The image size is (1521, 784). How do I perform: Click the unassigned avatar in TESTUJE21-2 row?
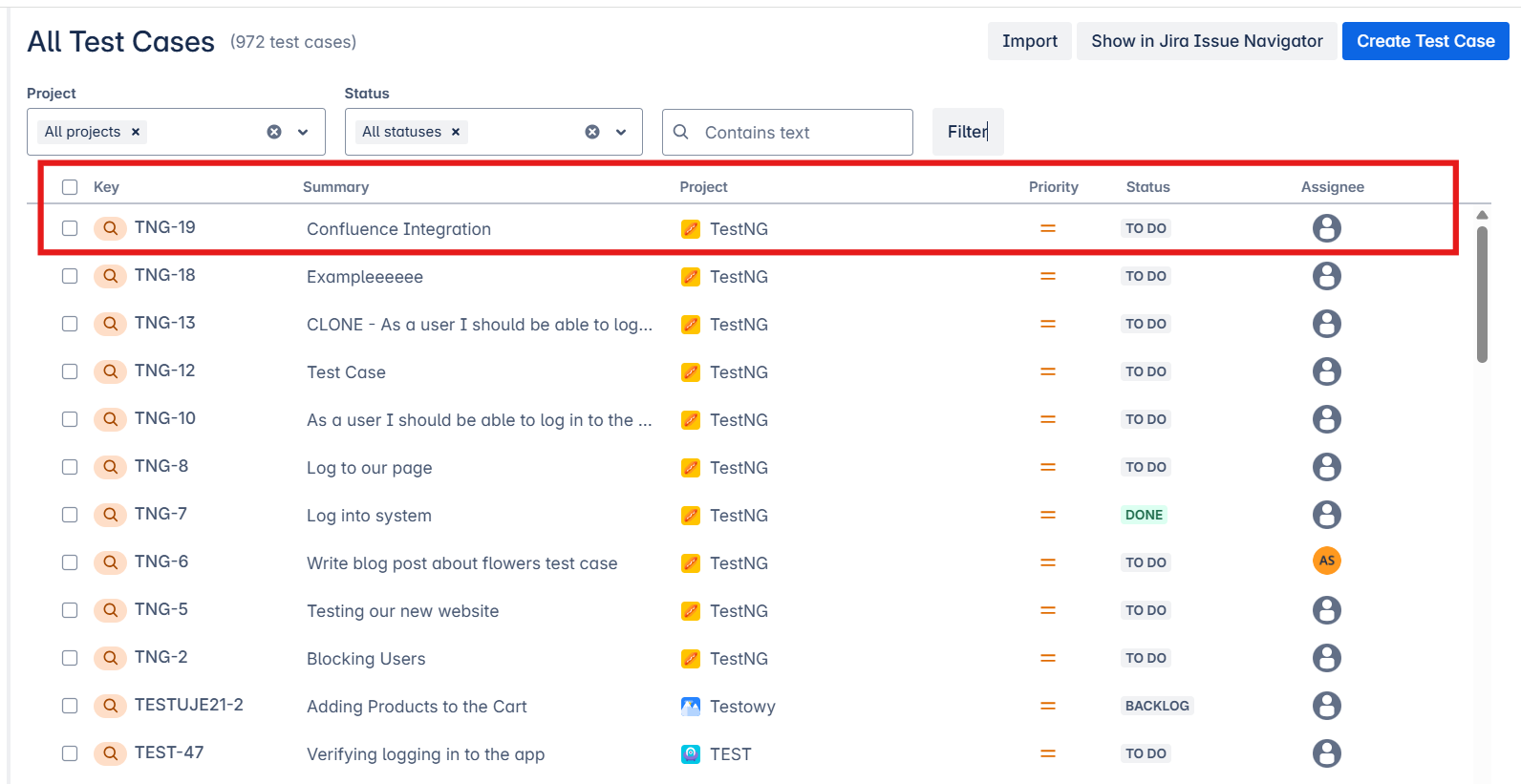(1327, 706)
